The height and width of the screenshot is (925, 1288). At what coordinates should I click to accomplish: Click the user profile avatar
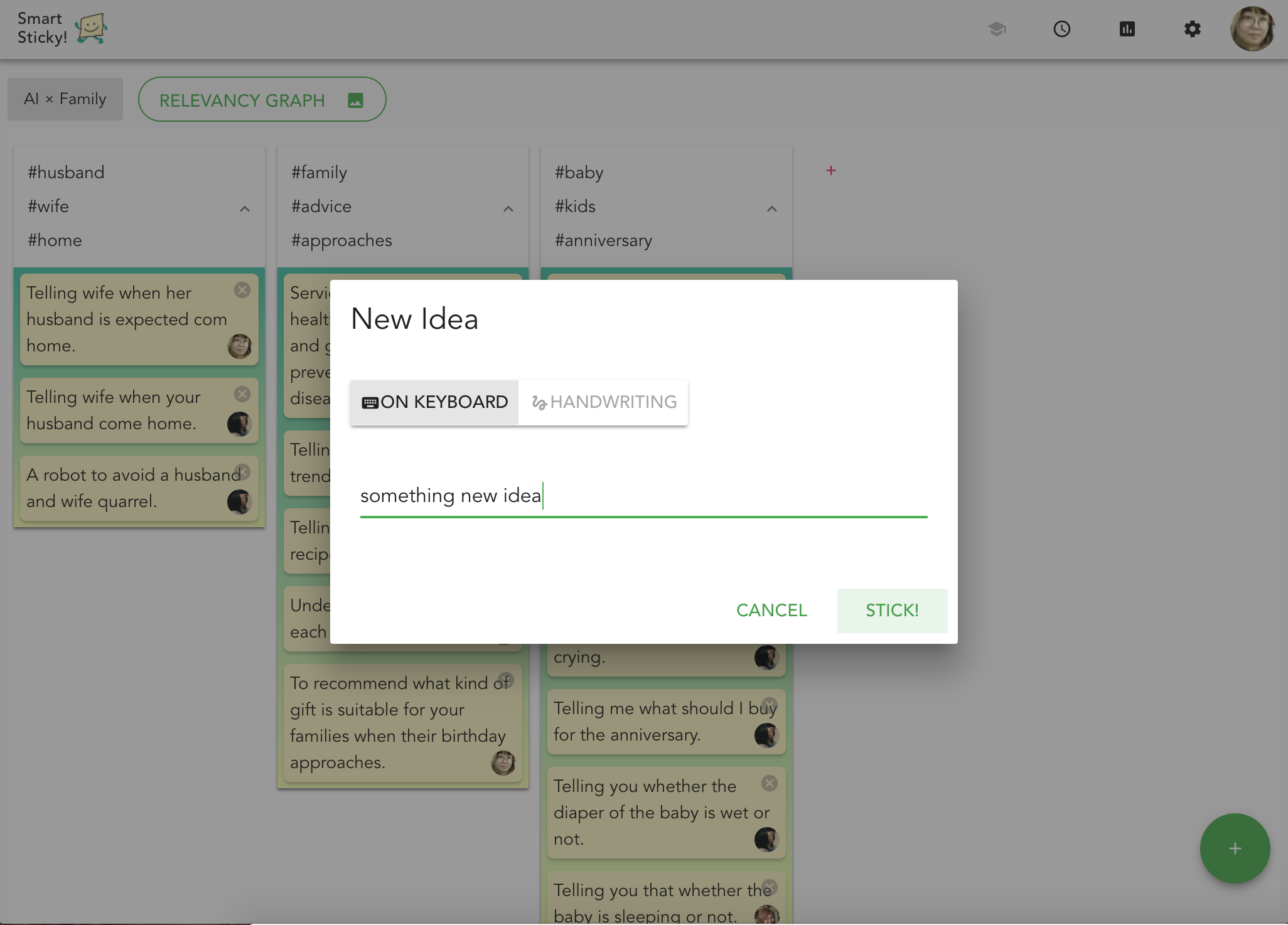click(x=1252, y=29)
